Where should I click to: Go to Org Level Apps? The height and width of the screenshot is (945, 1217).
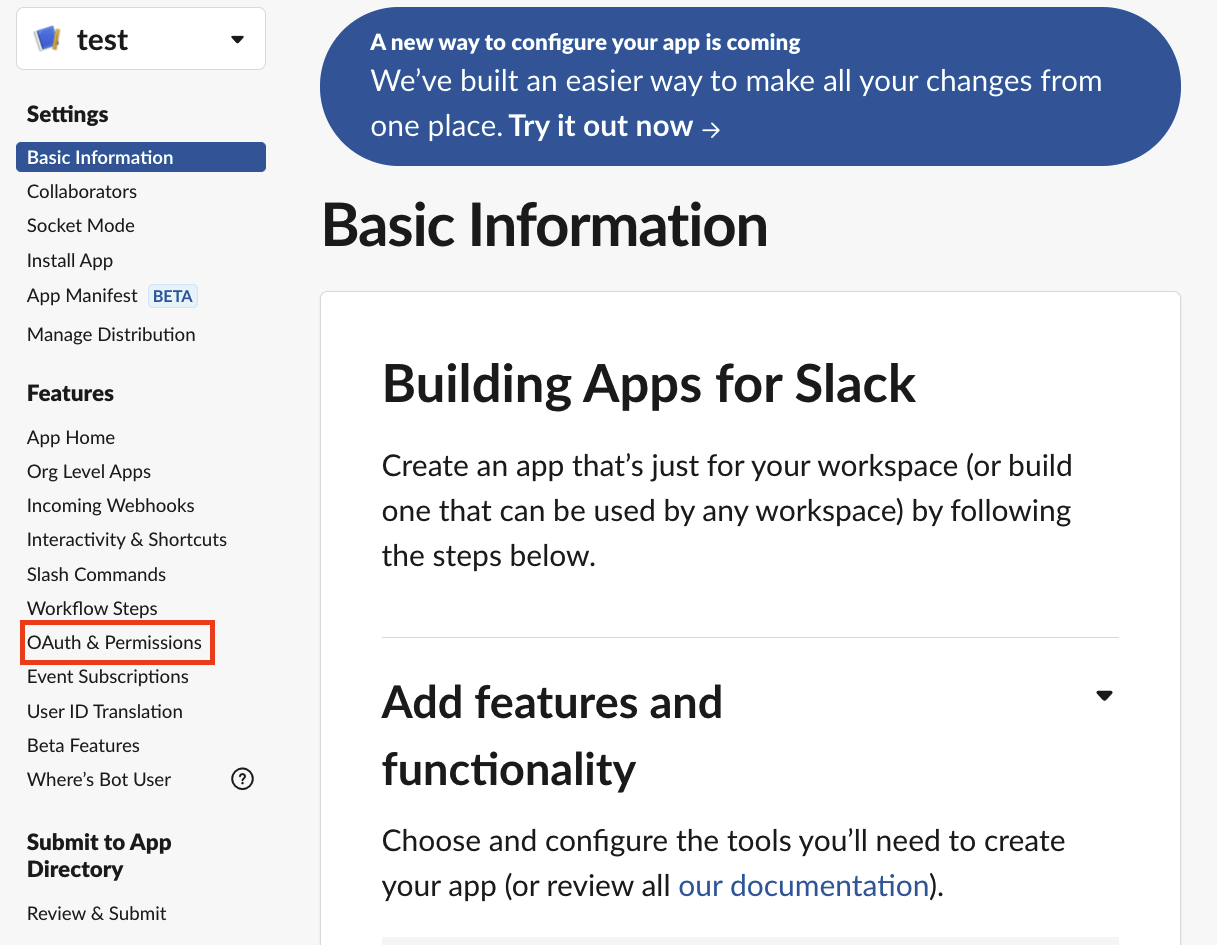pos(89,471)
